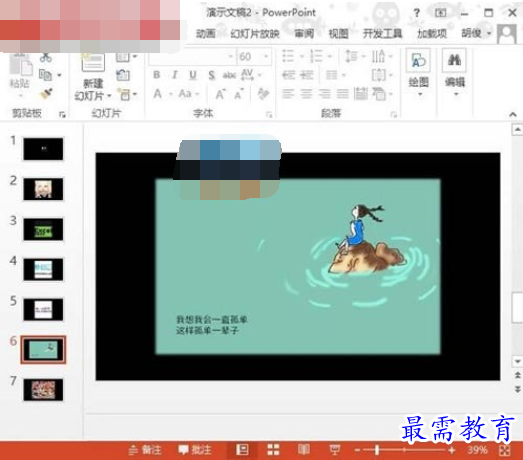Image resolution: width=523 pixels, height=460 pixels.
Task: Decrease the list indent level
Action: 289,75
